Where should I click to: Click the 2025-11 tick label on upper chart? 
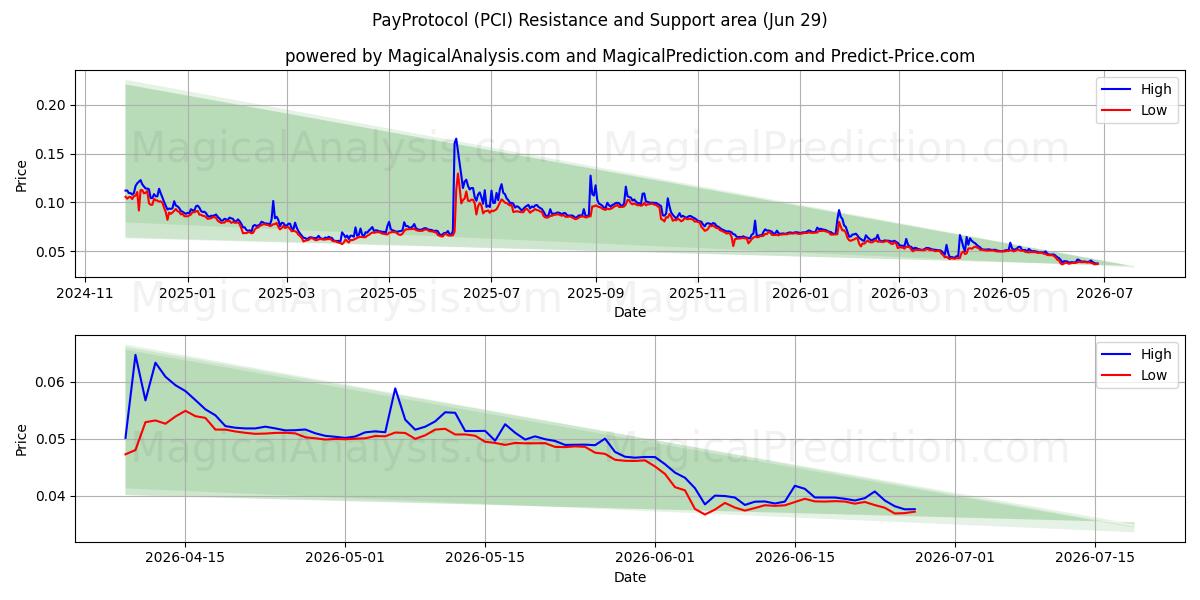click(x=698, y=293)
